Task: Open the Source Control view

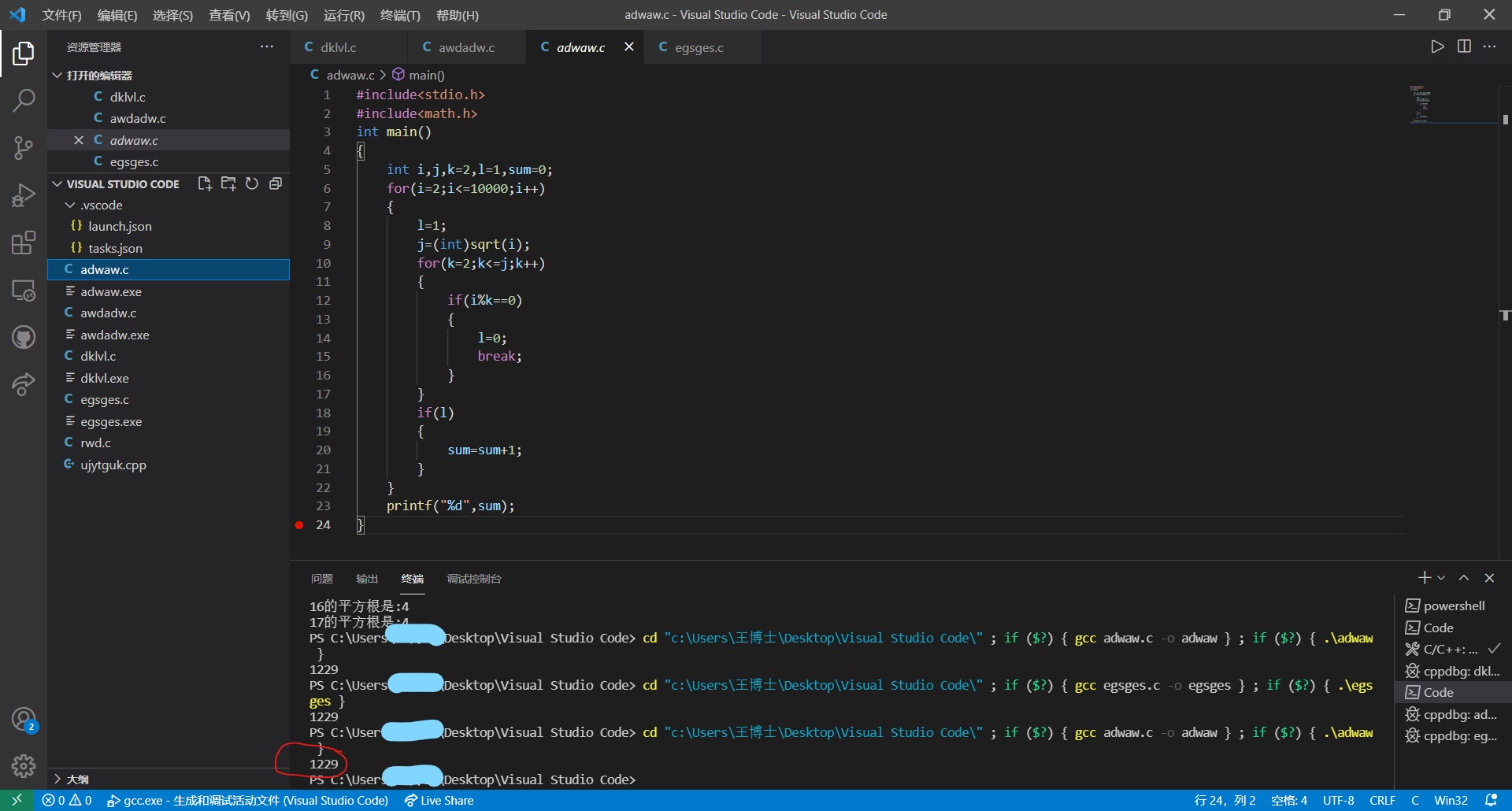Action: tap(24, 147)
